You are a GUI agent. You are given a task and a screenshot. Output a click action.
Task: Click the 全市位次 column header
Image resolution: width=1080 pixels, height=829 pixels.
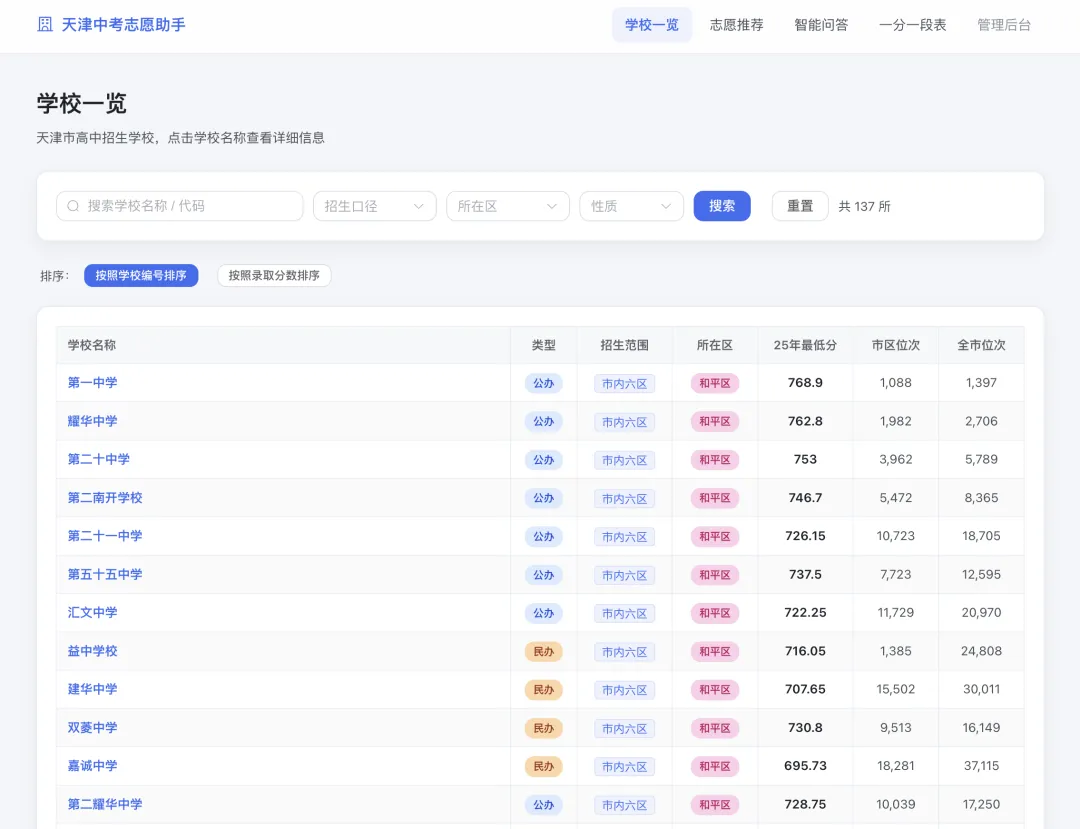coord(982,345)
